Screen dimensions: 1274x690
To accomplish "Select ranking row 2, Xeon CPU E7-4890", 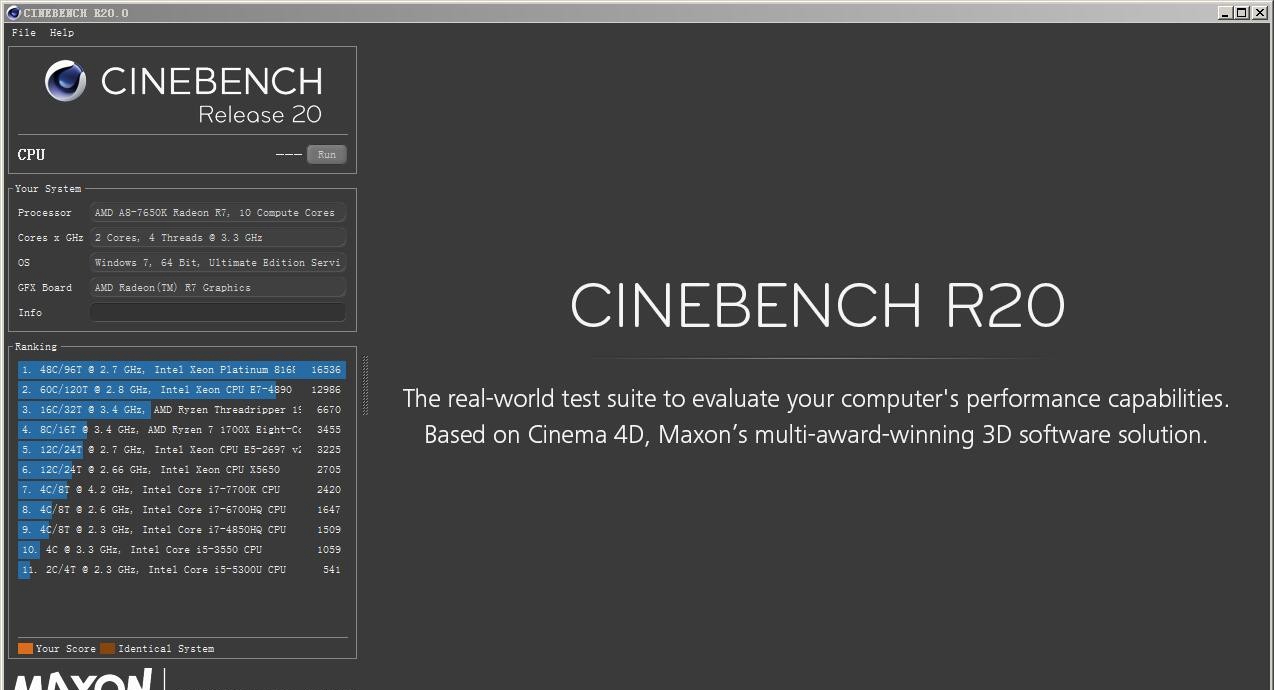I will point(182,390).
